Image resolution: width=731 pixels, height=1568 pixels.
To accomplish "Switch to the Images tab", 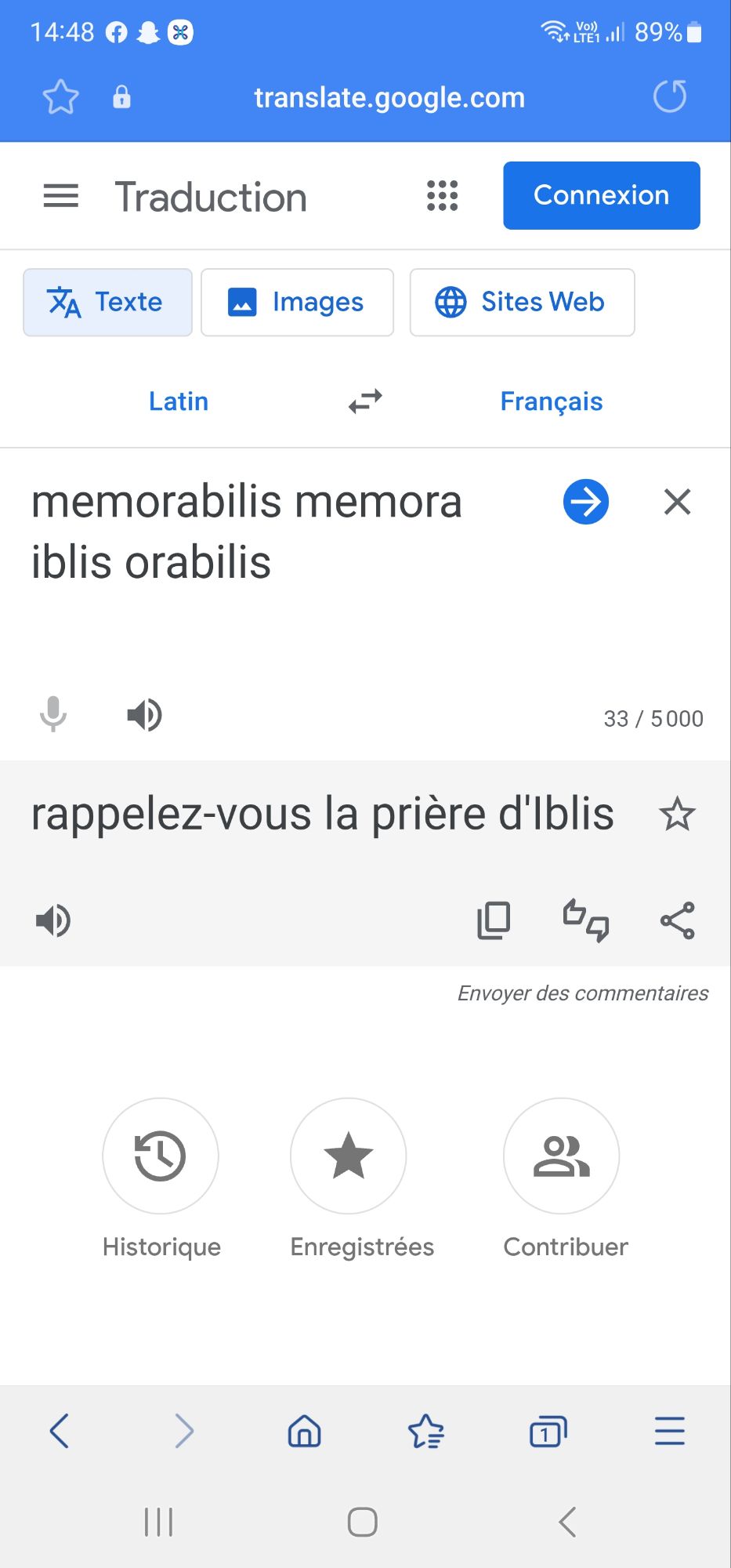I will coord(297,303).
